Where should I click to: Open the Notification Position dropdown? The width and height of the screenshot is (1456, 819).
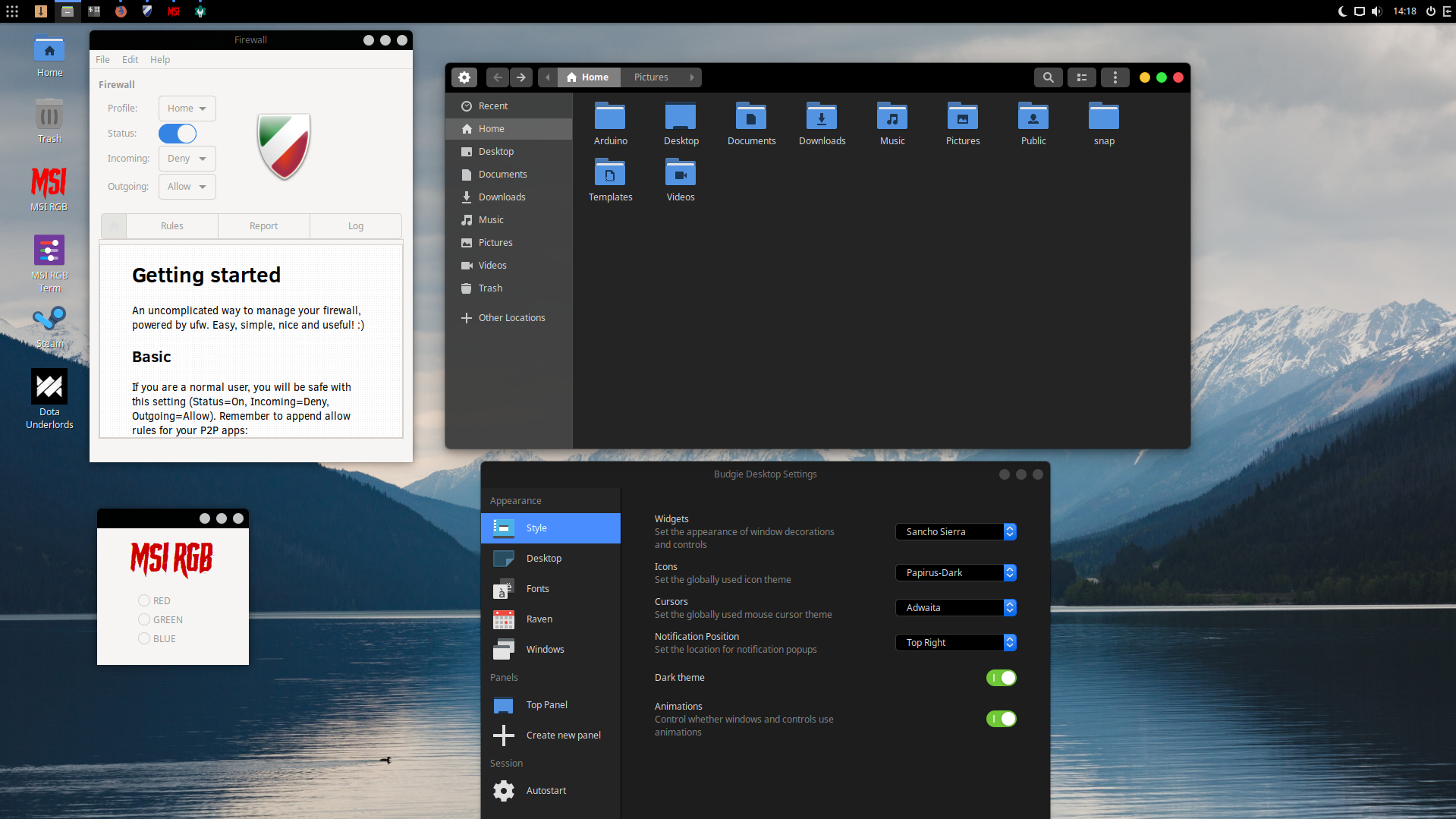(x=955, y=643)
